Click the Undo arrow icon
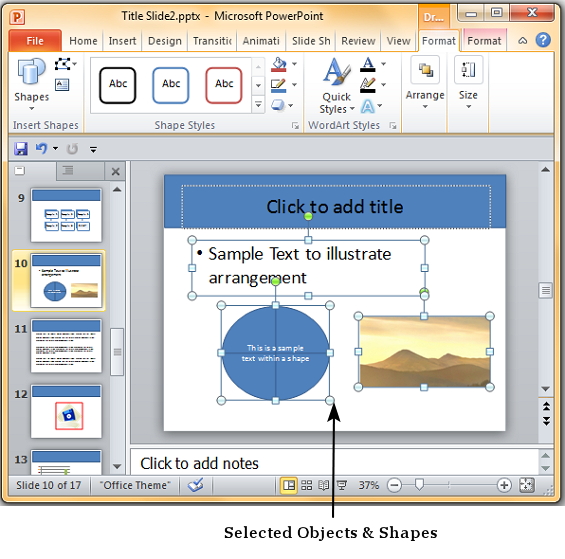The height and width of the screenshot is (559, 565). (x=42, y=148)
